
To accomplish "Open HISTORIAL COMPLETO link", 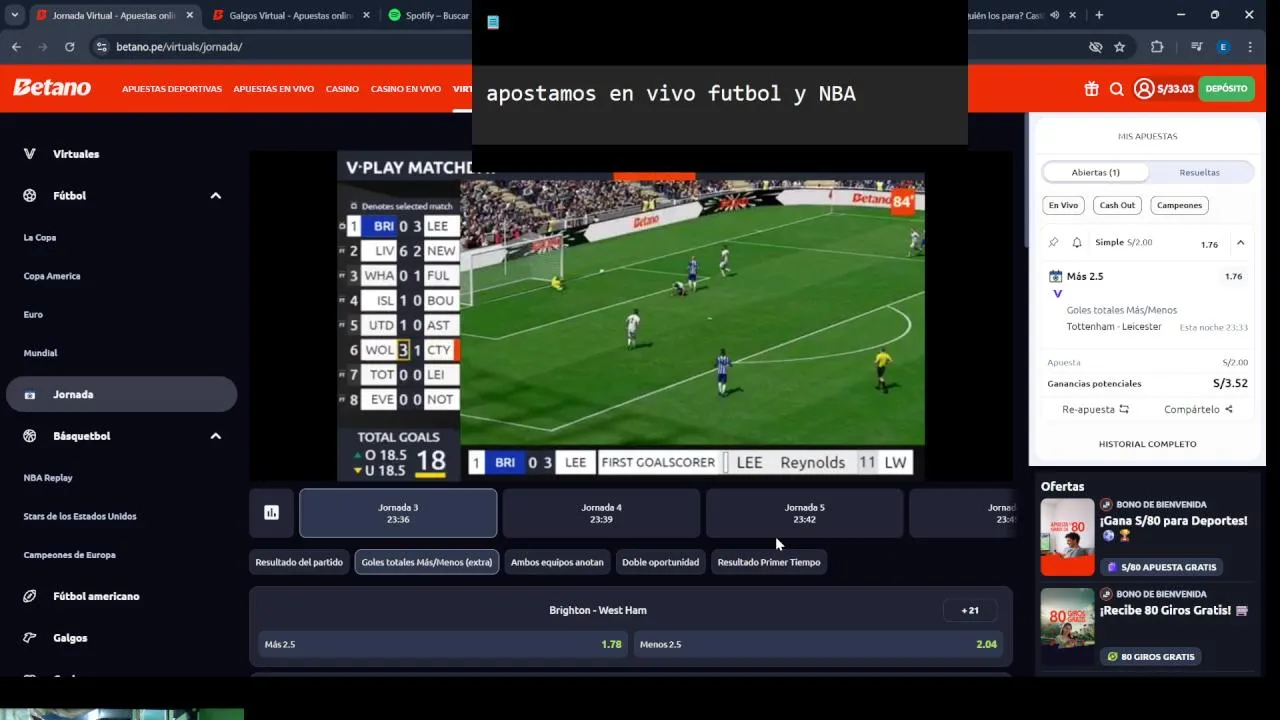I will tap(1147, 444).
